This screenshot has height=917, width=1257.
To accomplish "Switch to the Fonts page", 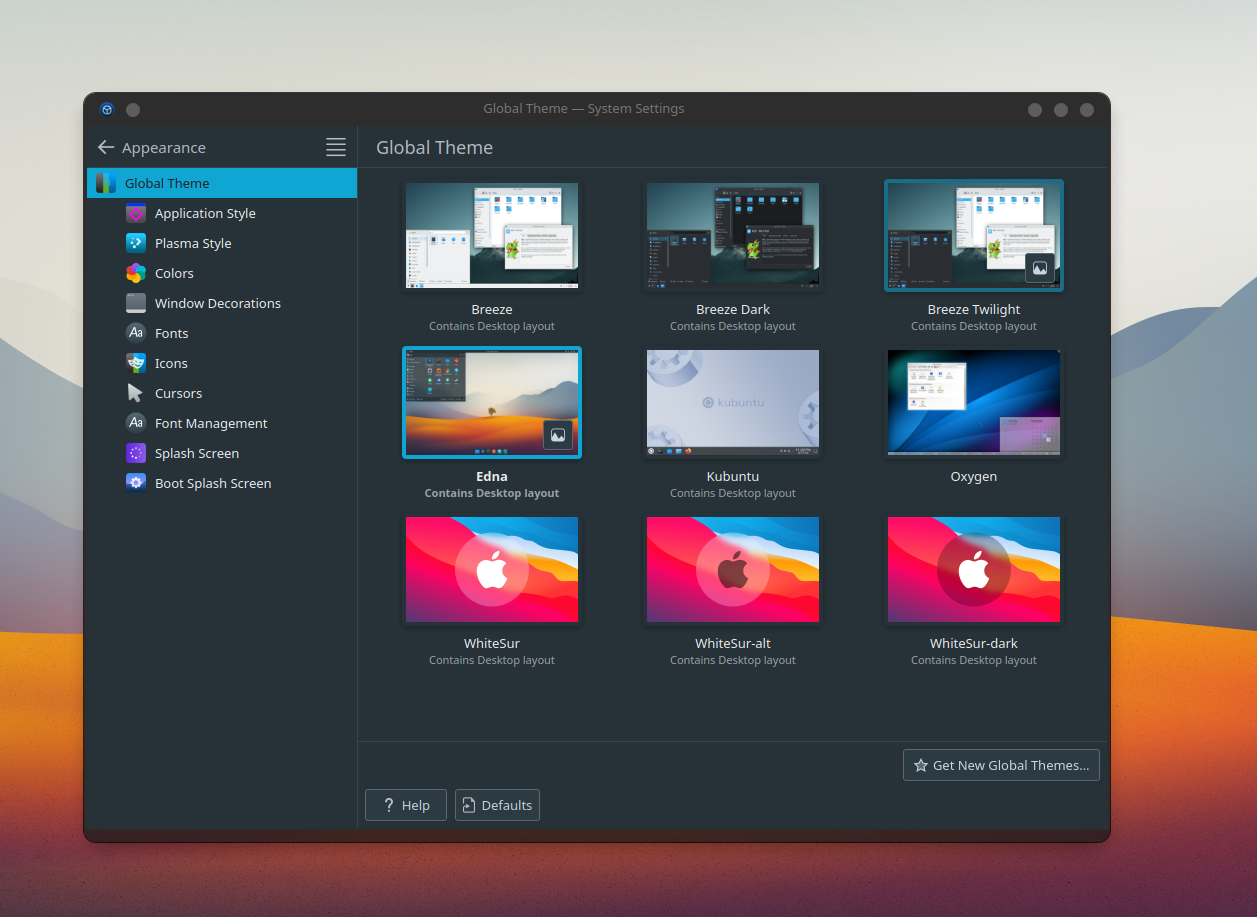I will [x=222, y=333].
